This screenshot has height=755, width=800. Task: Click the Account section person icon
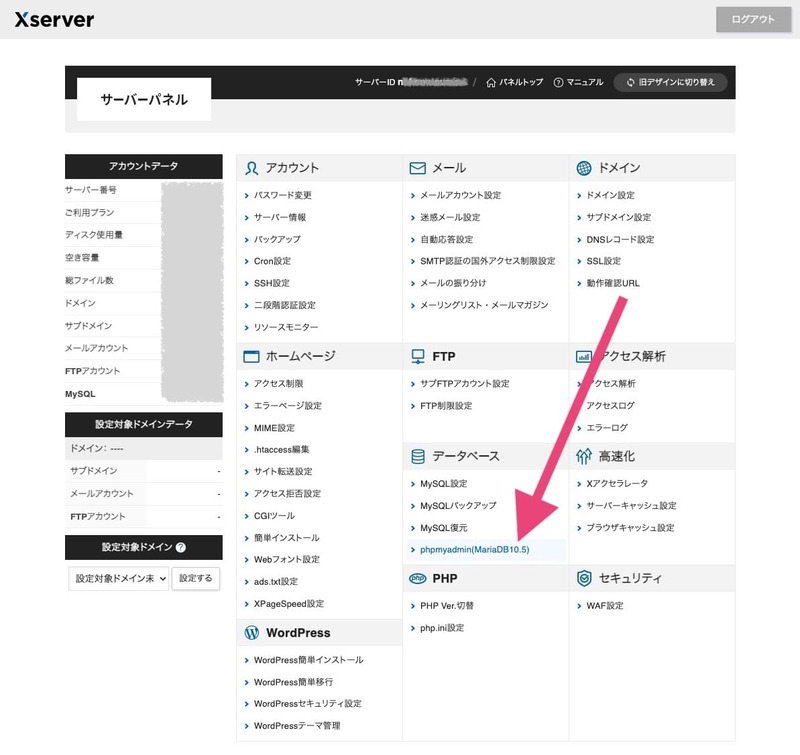[x=252, y=168]
